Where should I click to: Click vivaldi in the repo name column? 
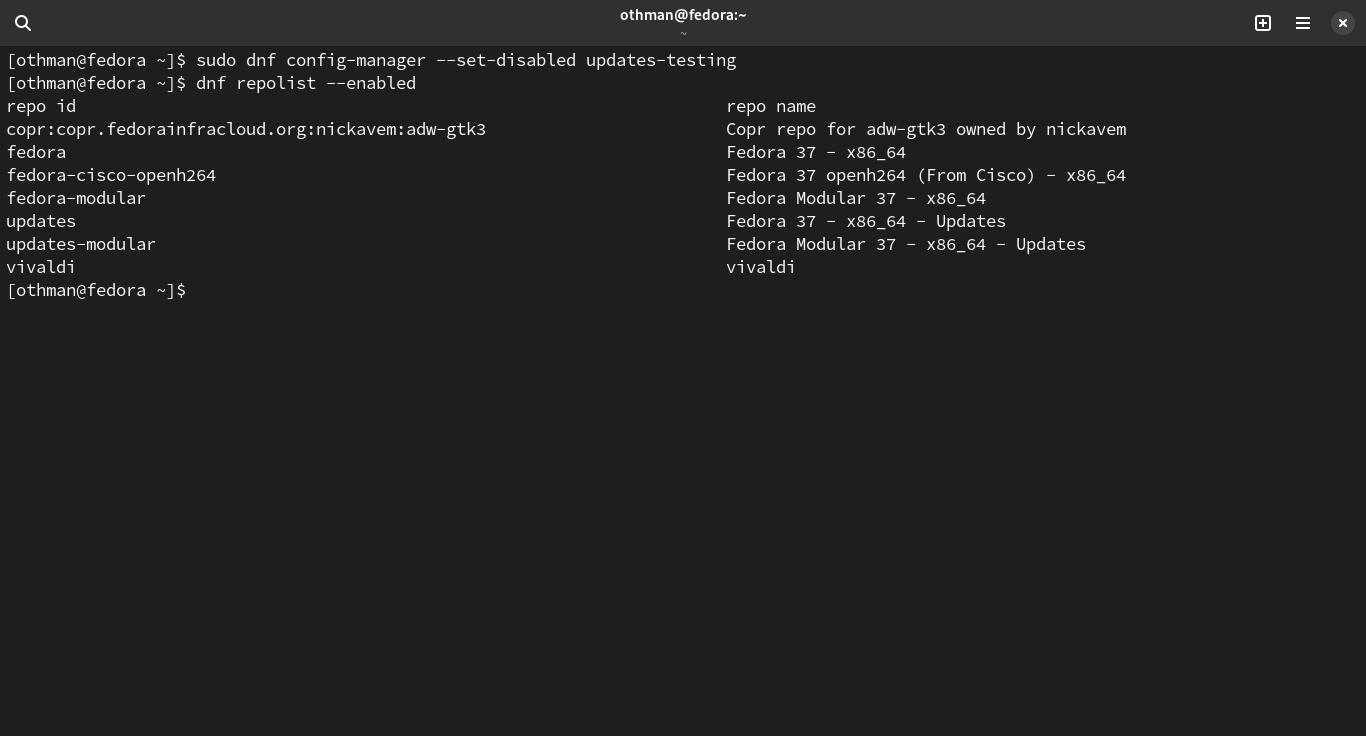point(761,267)
